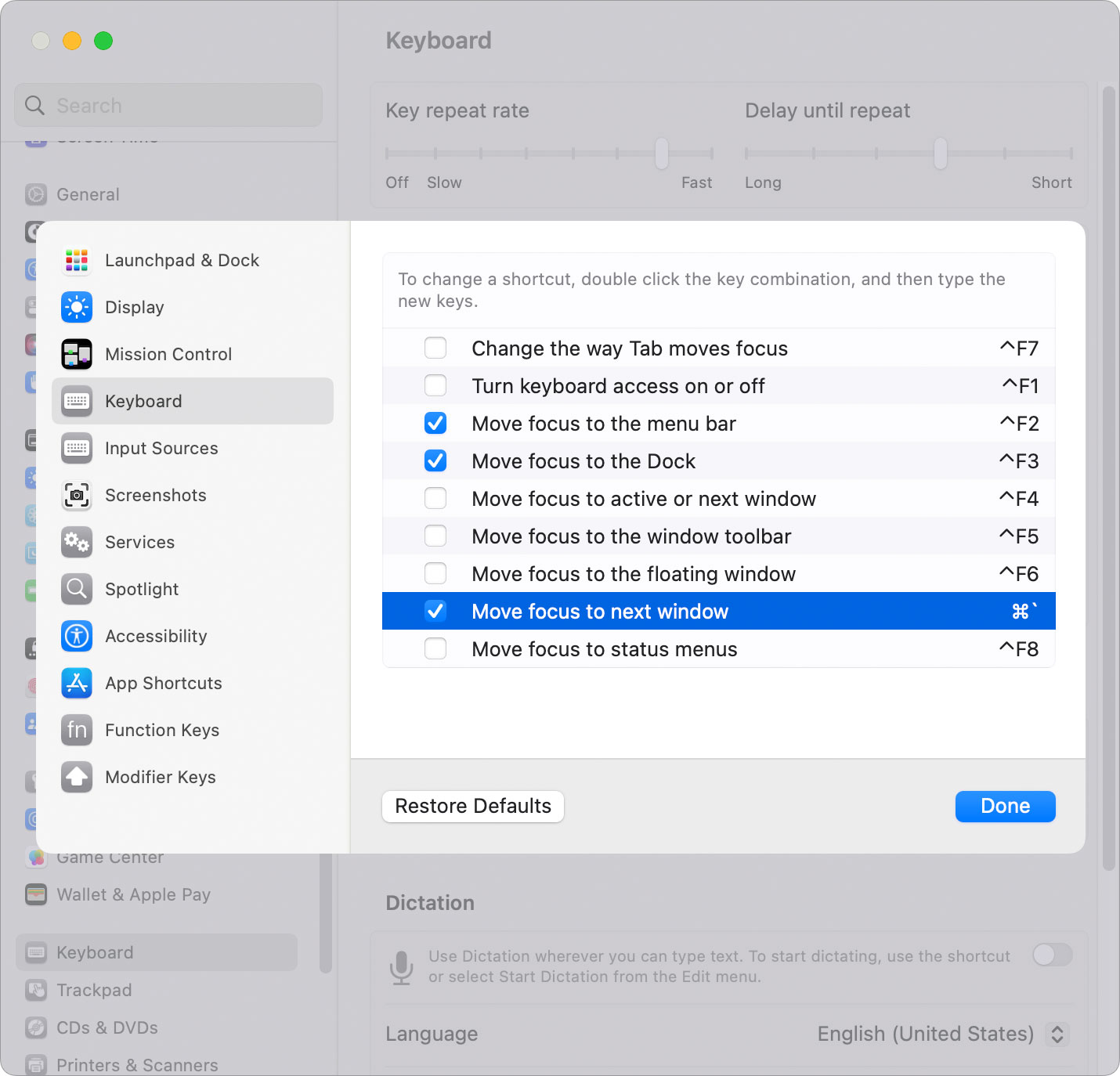Open Input Sources via its keyboard icon
1120x1076 pixels.
click(77, 448)
